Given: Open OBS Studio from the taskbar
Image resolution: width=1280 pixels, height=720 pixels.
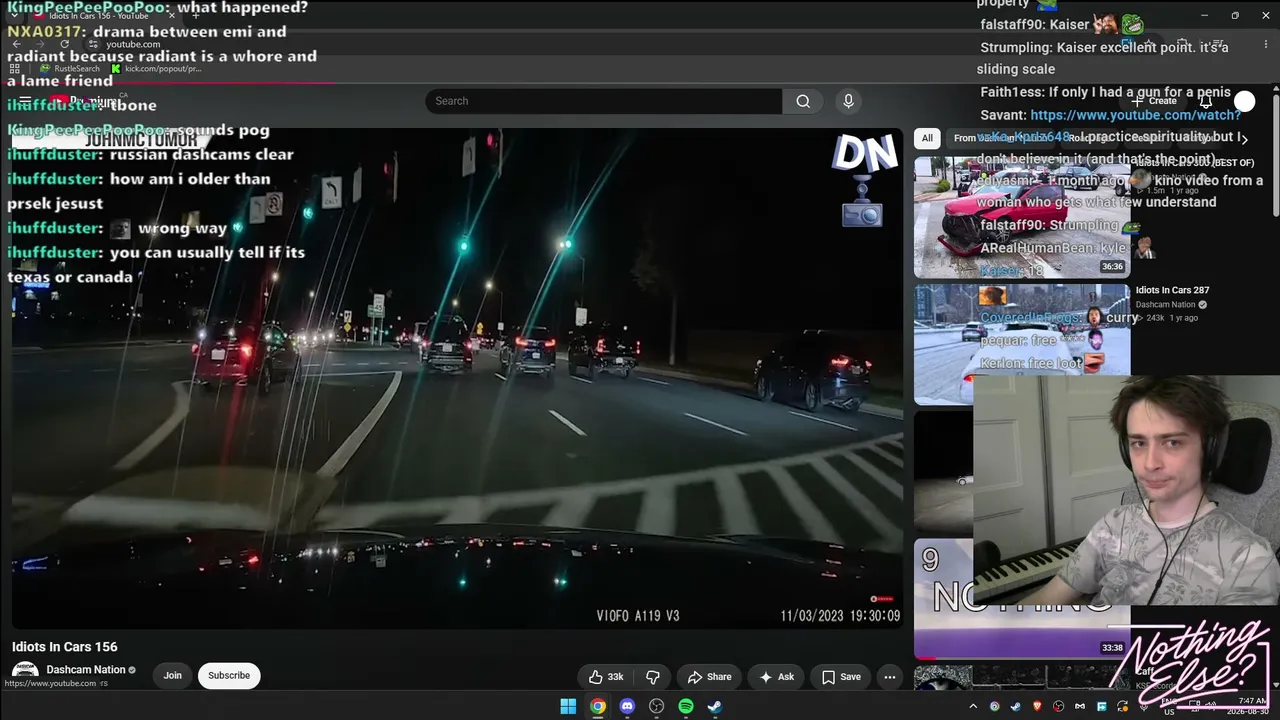Looking at the screenshot, I should (x=656, y=706).
